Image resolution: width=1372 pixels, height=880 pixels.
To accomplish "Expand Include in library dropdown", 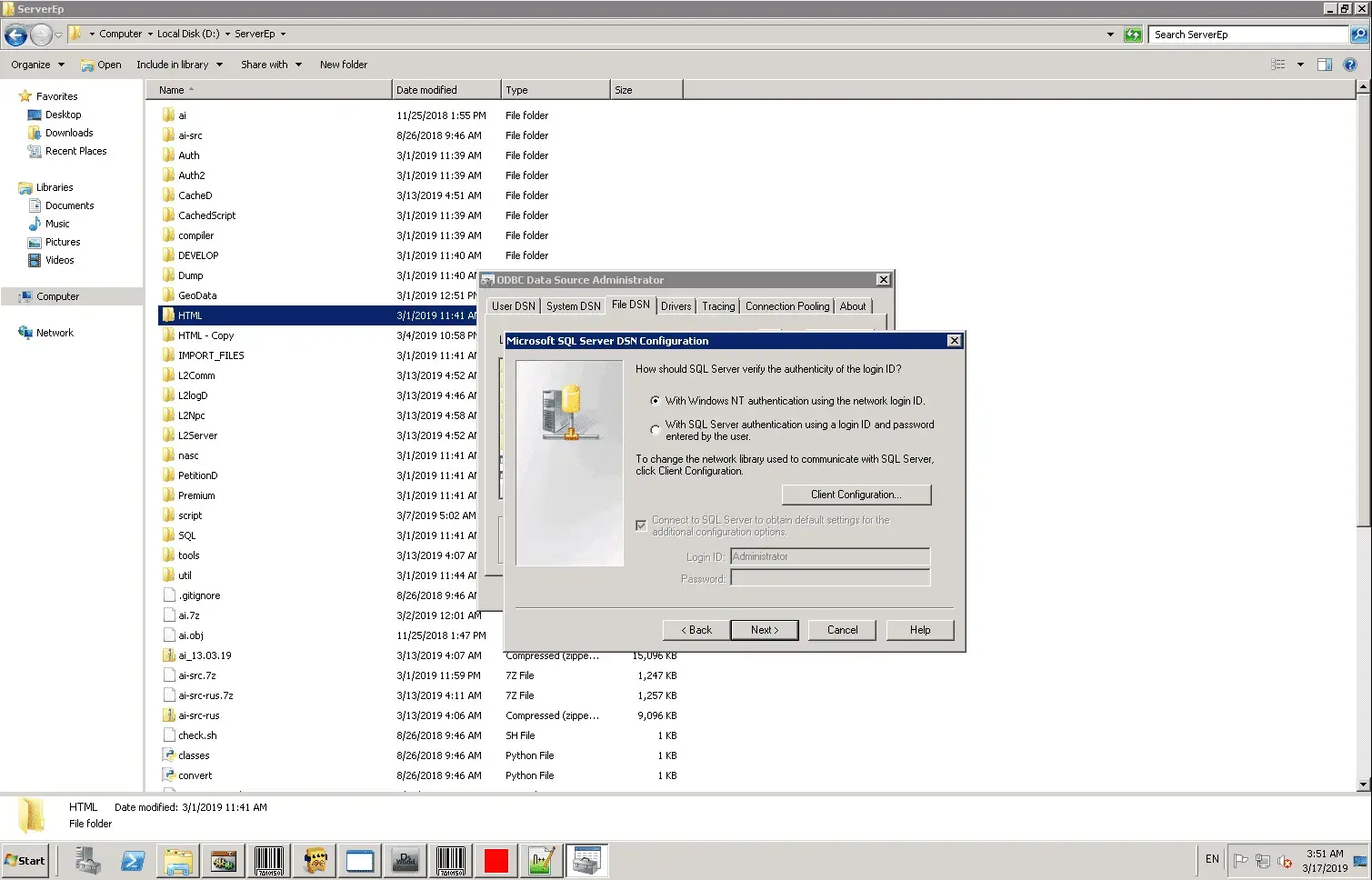I will (179, 65).
